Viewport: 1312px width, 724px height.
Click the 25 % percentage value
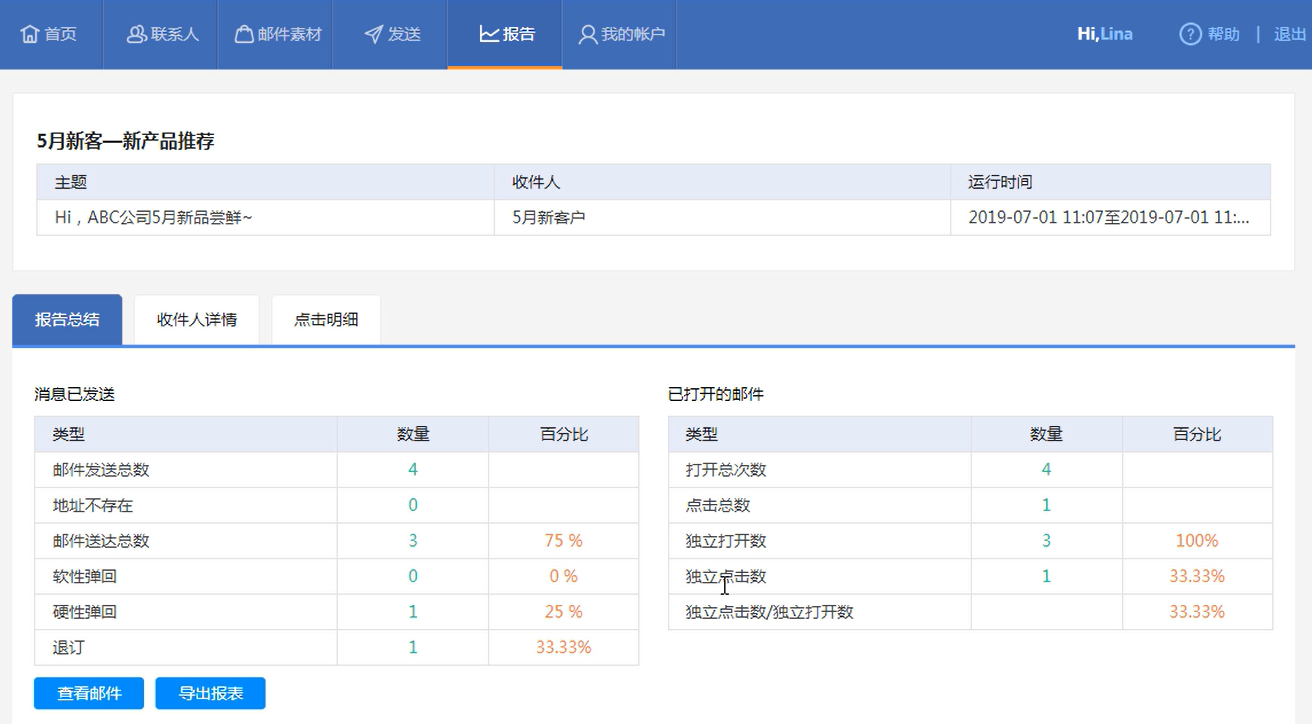tap(563, 612)
